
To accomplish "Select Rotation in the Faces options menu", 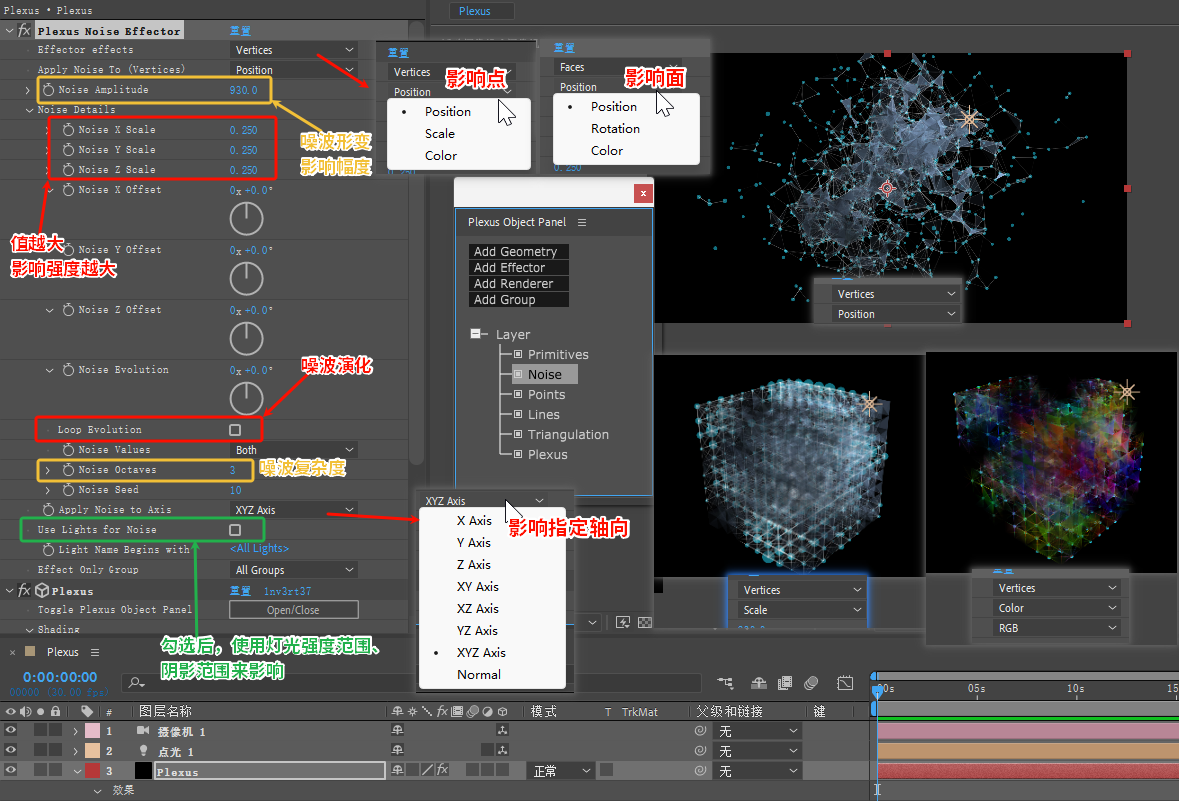I will click(x=615, y=129).
